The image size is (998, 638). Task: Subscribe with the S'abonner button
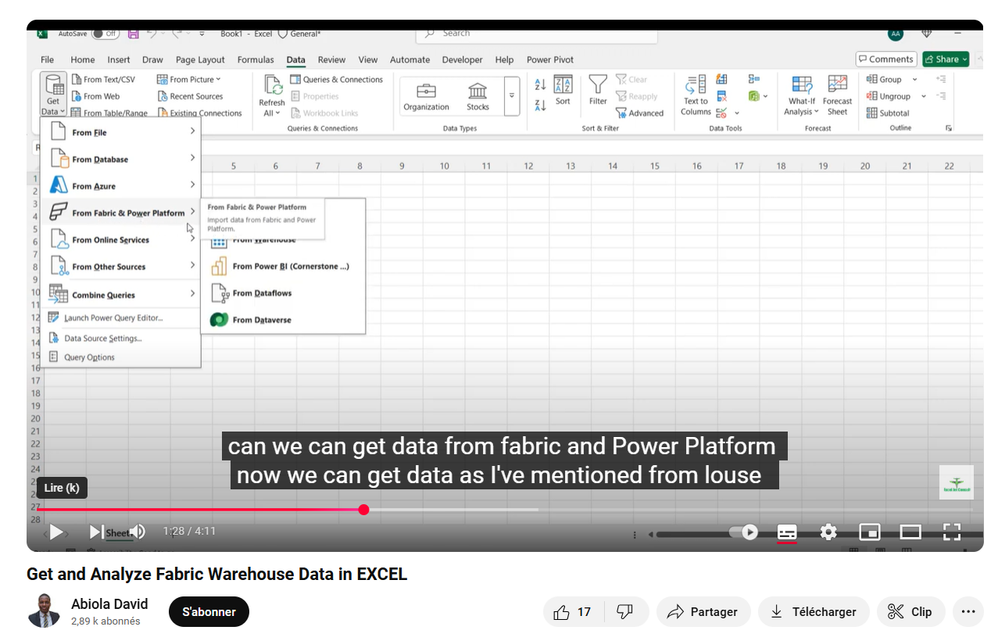(209, 612)
